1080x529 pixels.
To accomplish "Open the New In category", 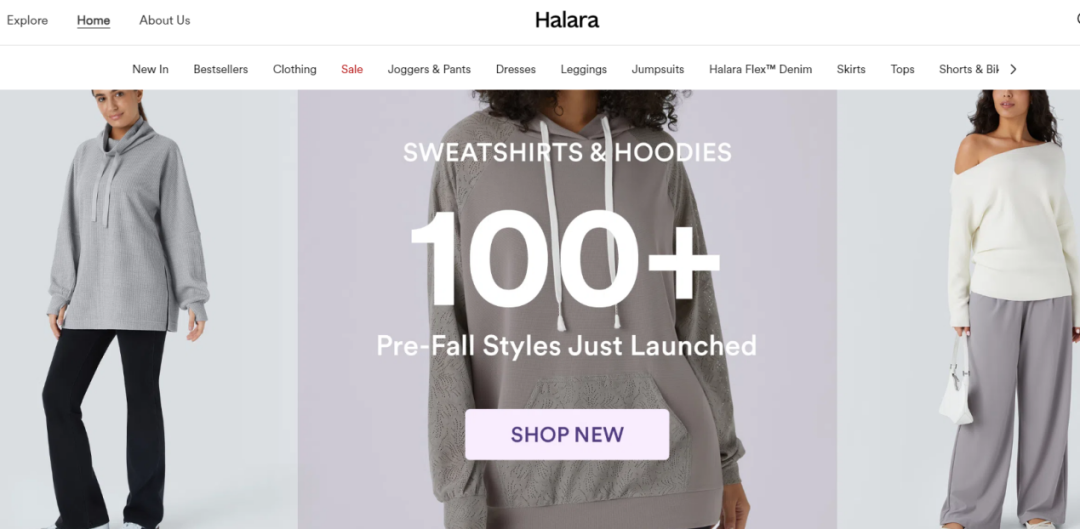I will 150,69.
